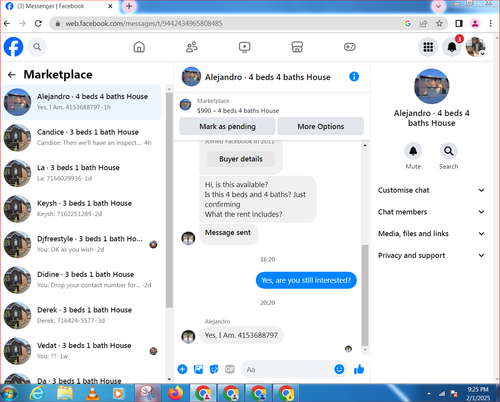
Task: Open the $990 – 4 beds 4 baths House listing
Action: coord(238,111)
